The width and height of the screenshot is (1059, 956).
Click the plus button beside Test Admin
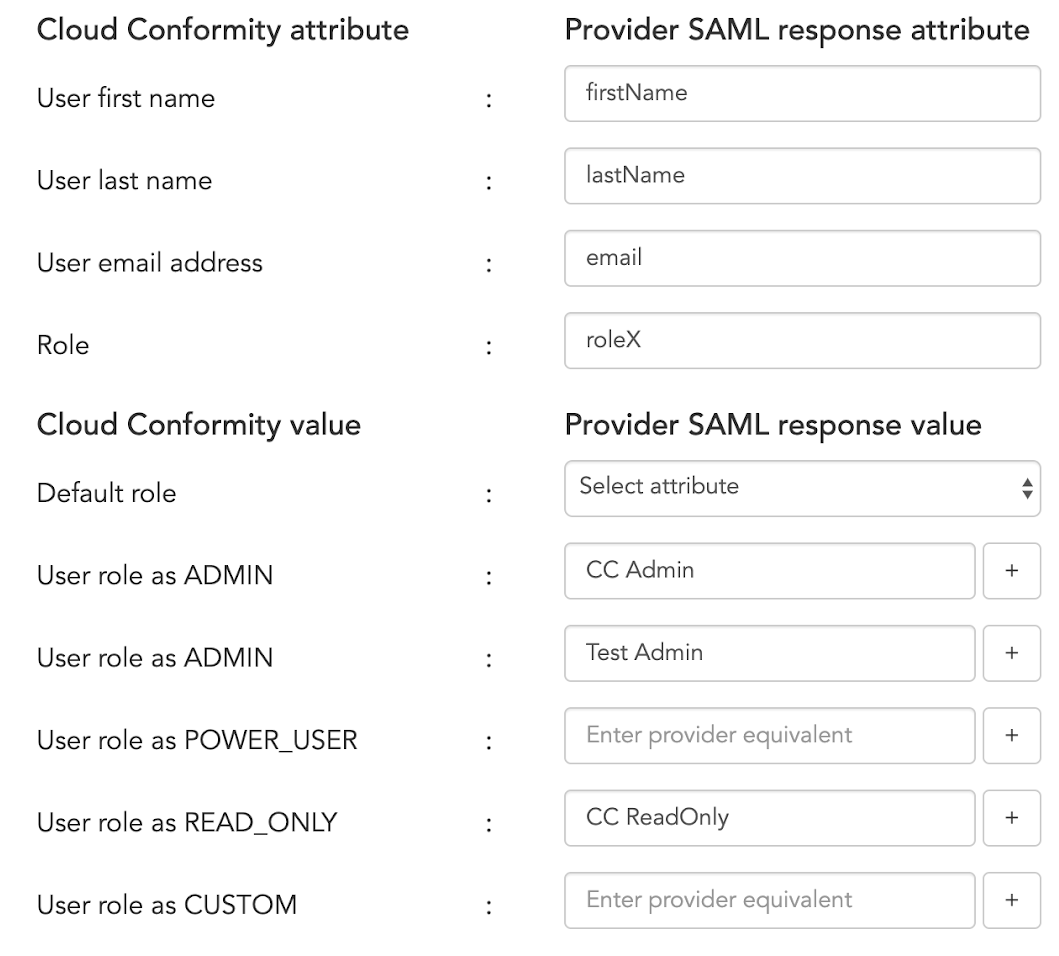point(1011,653)
